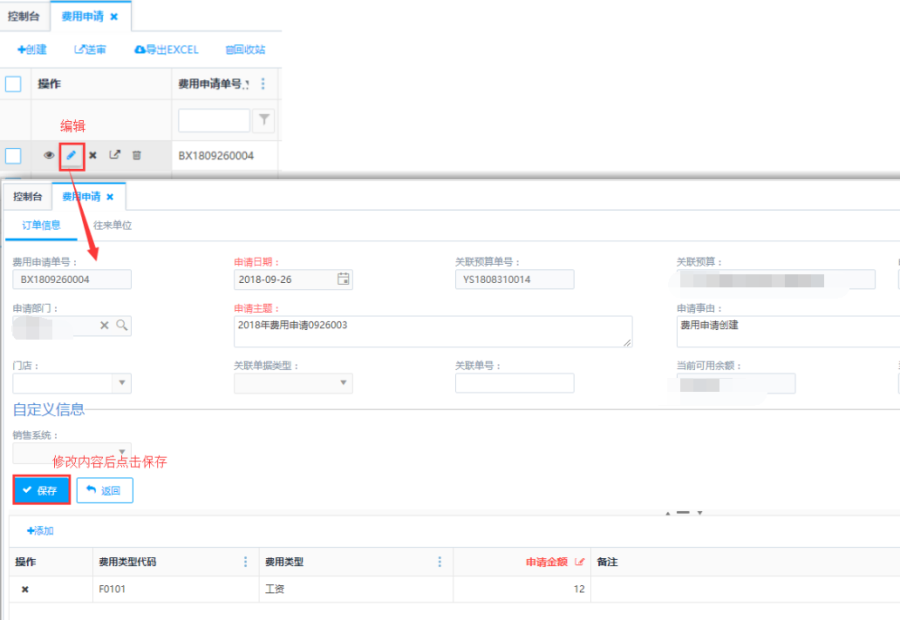Click the trash delete icon in BX1809260004 row

click(137, 155)
